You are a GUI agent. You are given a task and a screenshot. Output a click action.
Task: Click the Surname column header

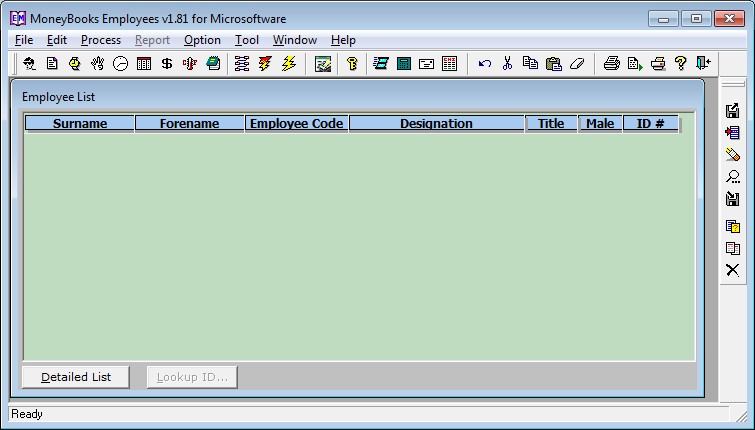pyautogui.click(x=80, y=124)
